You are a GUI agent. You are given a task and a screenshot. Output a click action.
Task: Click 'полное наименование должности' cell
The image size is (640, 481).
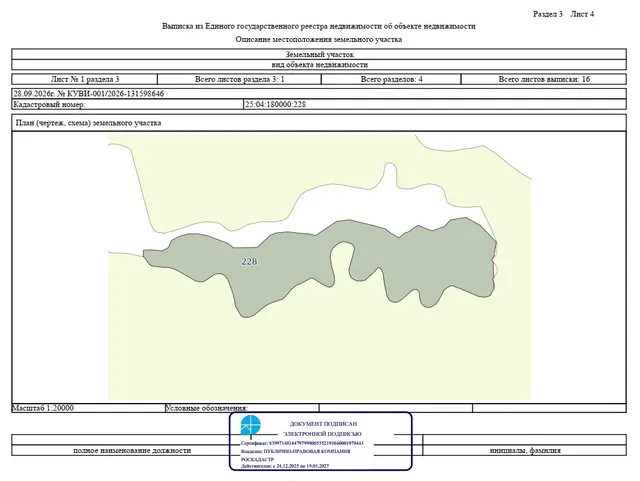[132, 450]
